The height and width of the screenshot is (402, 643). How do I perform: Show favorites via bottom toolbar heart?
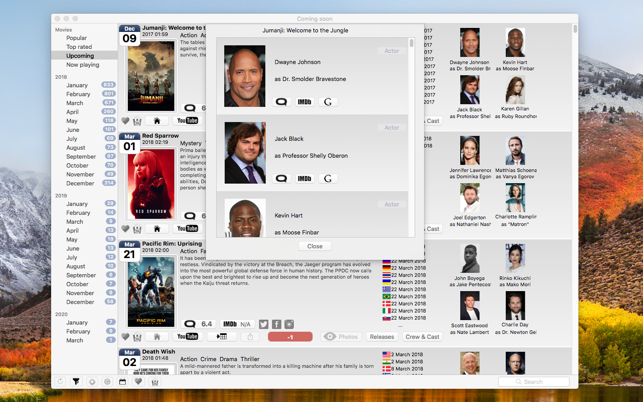(139, 381)
